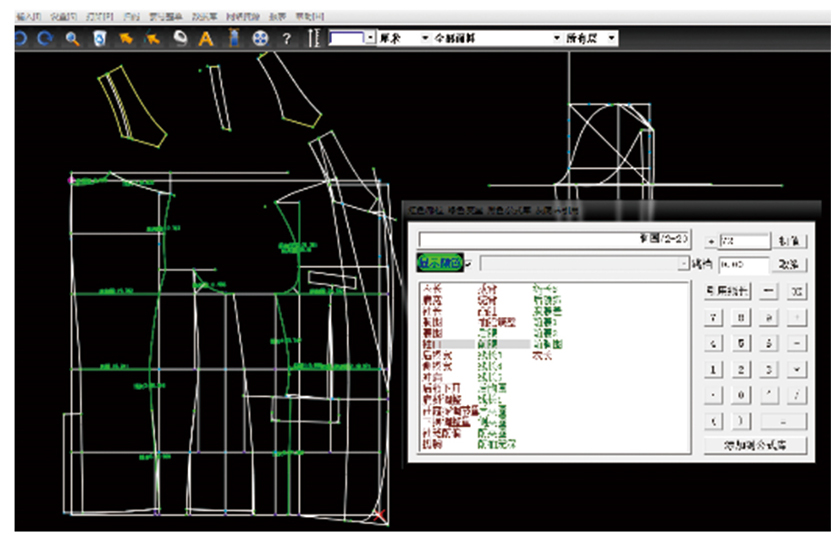Toggle the checkbox beside the green color button
Image resolution: width=836 pixels, height=541 pixels.
[470, 263]
